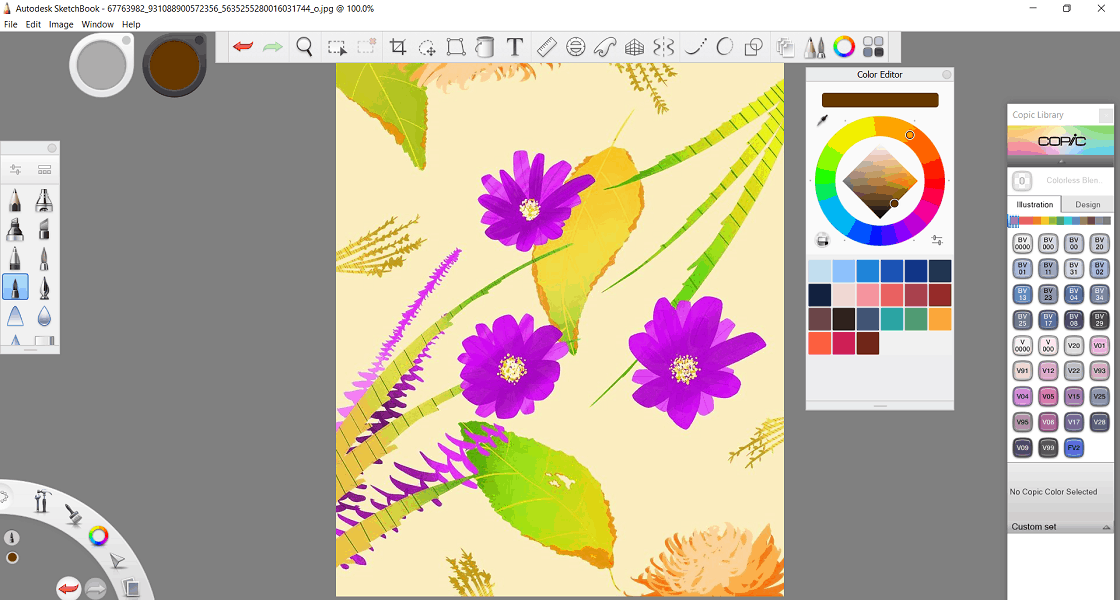Select Copic color BV0000
Viewport: 1120px width, 600px height.
point(1022,244)
